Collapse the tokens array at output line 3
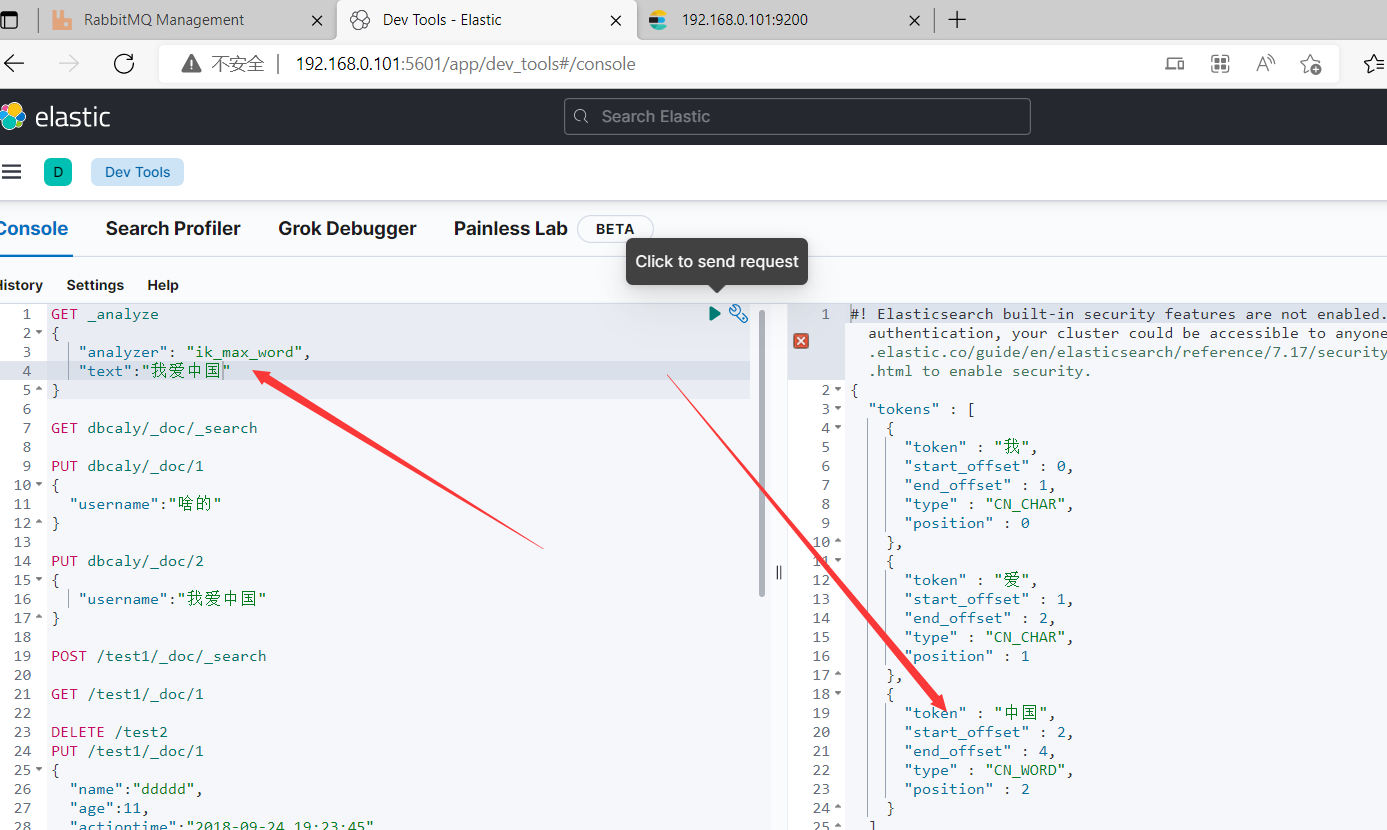1387x830 pixels. (x=838, y=409)
